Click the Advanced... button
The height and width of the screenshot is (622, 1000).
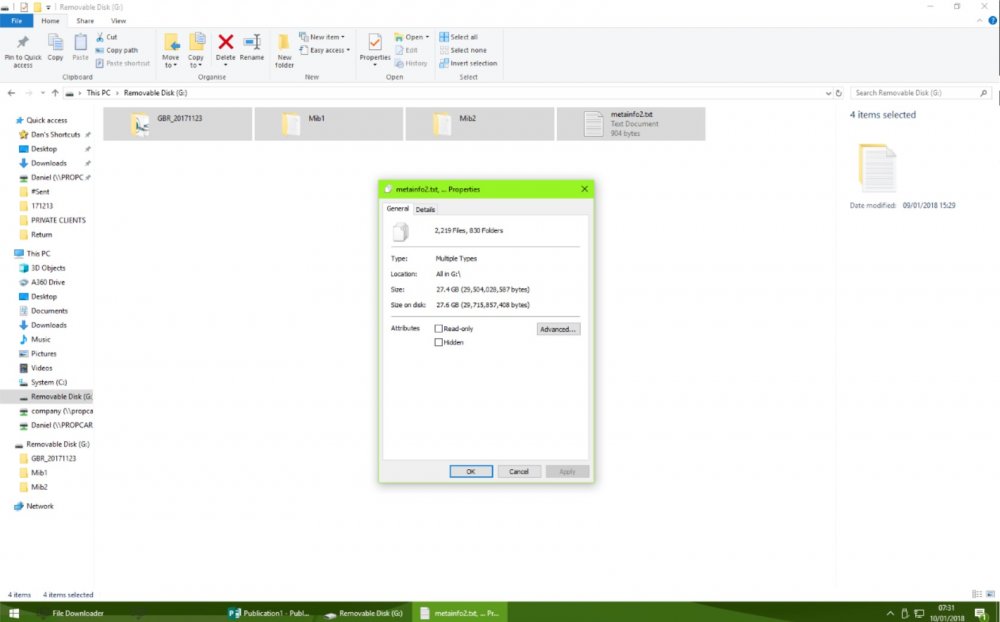point(558,329)
